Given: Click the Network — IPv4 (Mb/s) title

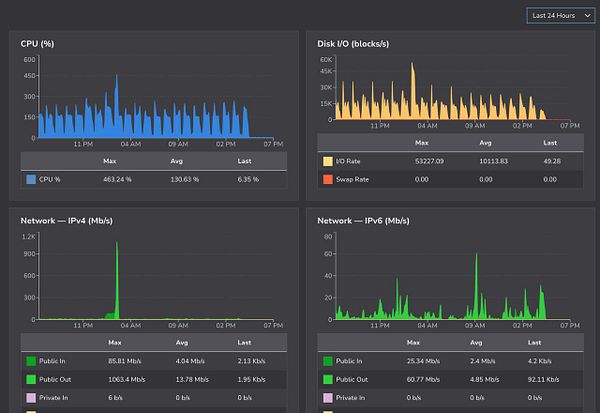Looking at the screenshot, I should 67,221.
